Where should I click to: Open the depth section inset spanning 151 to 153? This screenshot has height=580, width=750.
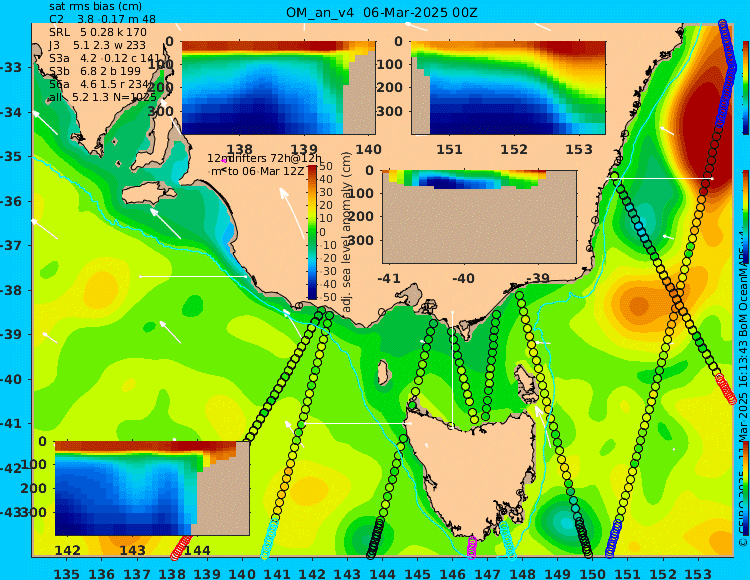coord(508,88)
